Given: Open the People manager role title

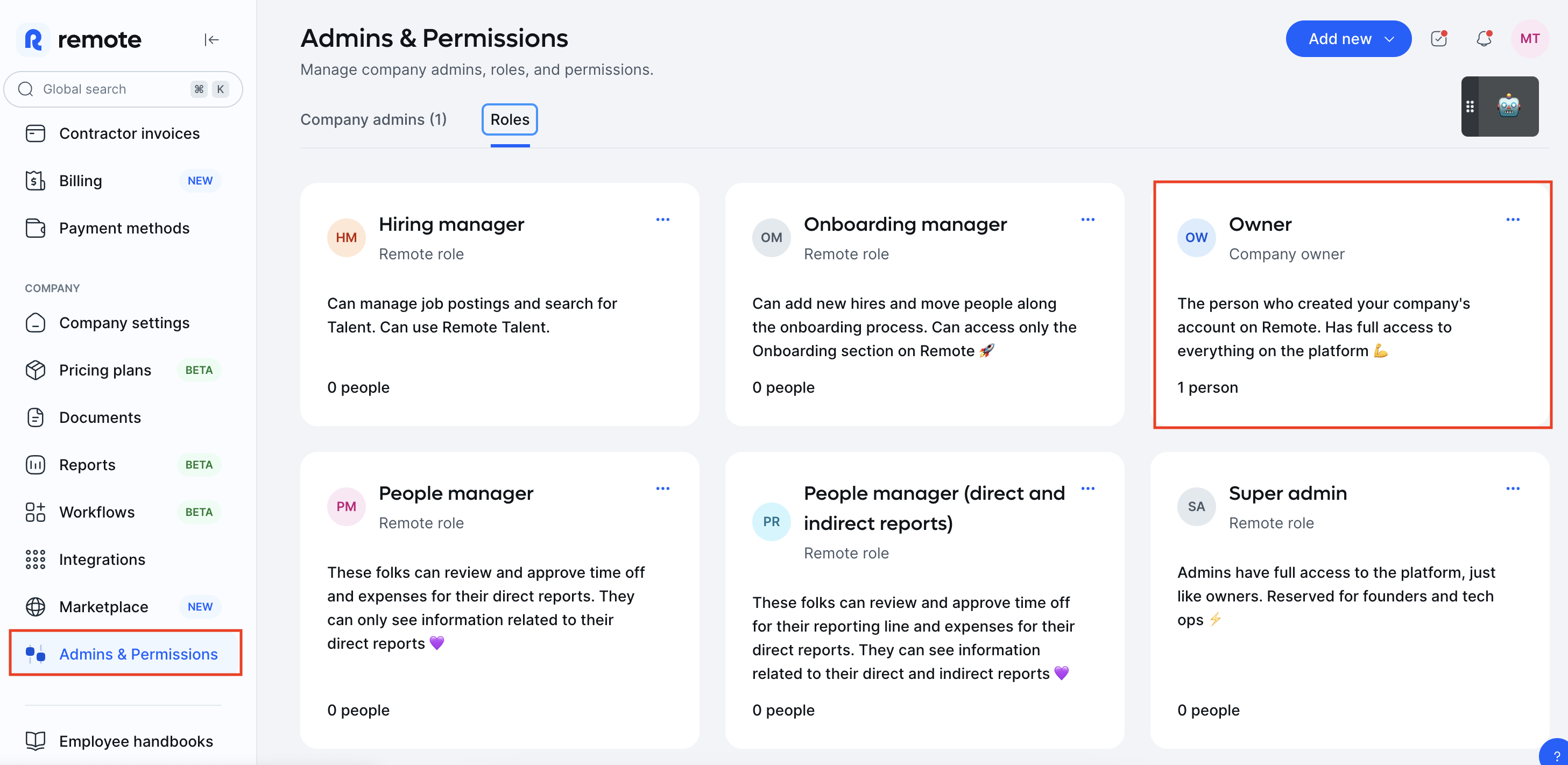Looking at the screenshot, I should pos(456,493).
